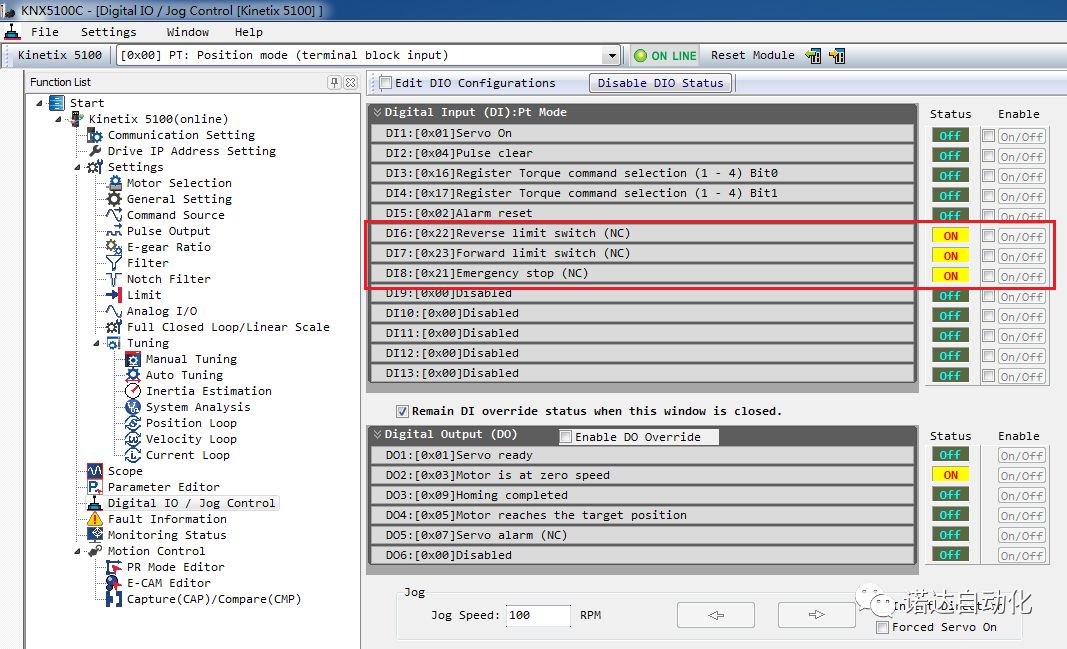Click the E-gear Ratio icon
The image size is (1067, 649).
point(114,246)
